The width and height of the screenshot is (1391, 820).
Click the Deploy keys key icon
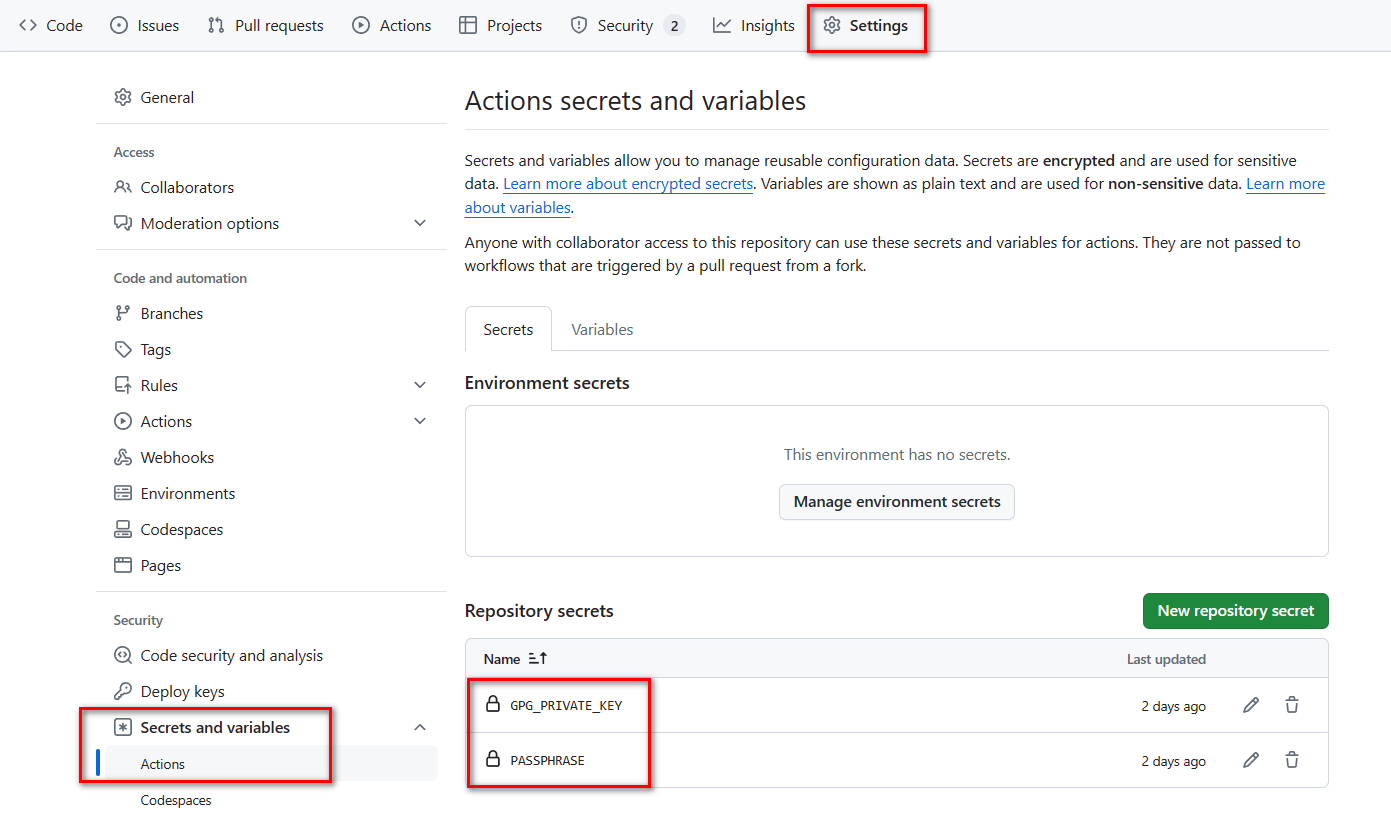point(123,691)
